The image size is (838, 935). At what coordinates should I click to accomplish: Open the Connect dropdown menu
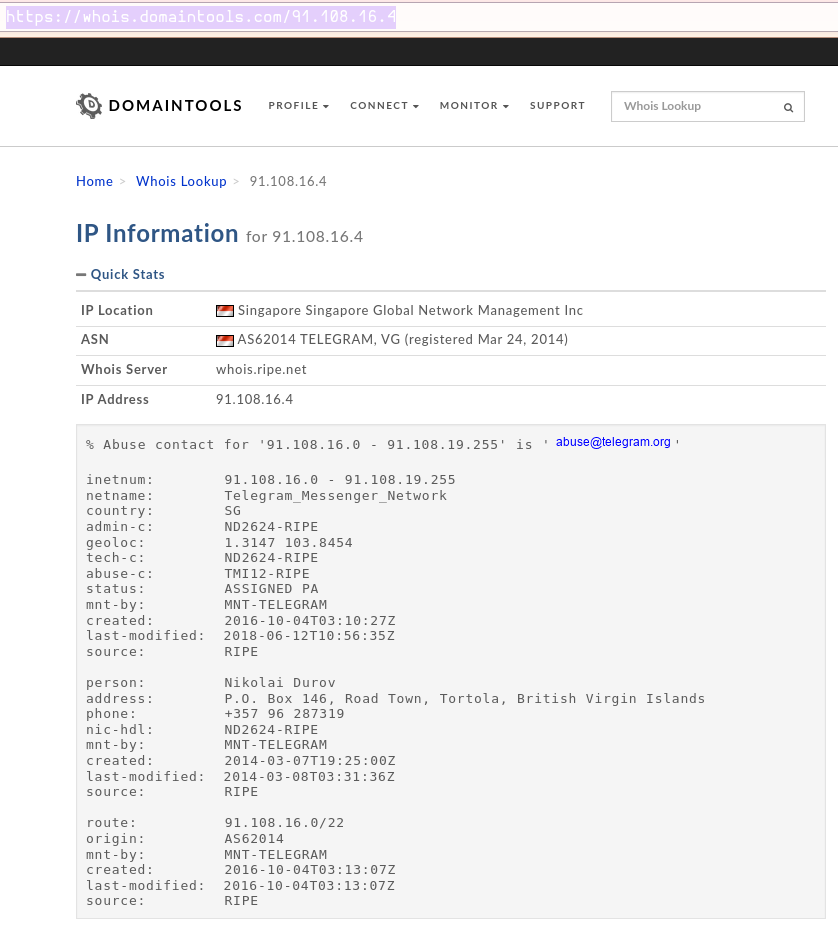pyautogui.click(x=384, y=106)
